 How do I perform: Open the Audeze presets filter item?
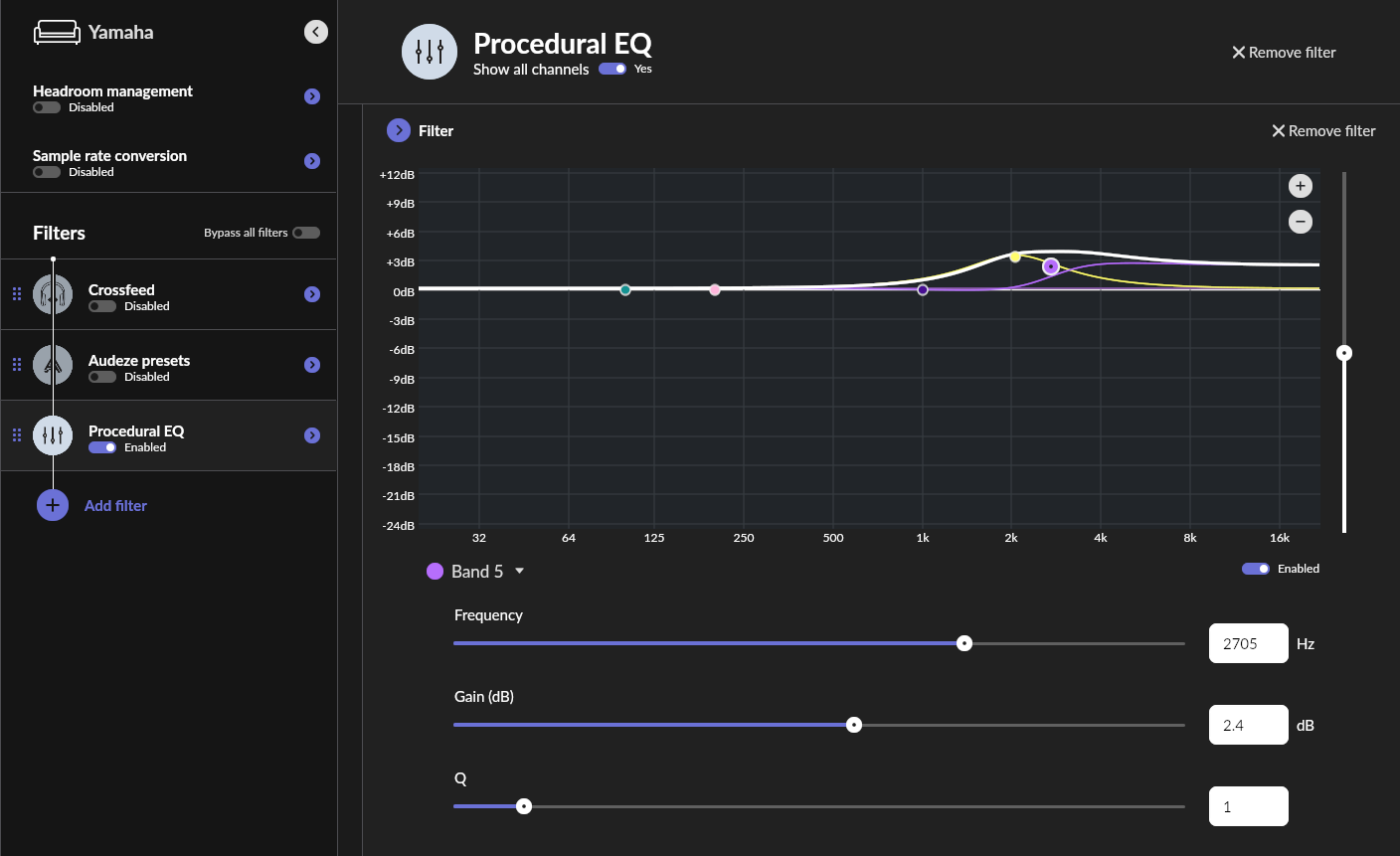pyautogui.click(x=312, y=365)
